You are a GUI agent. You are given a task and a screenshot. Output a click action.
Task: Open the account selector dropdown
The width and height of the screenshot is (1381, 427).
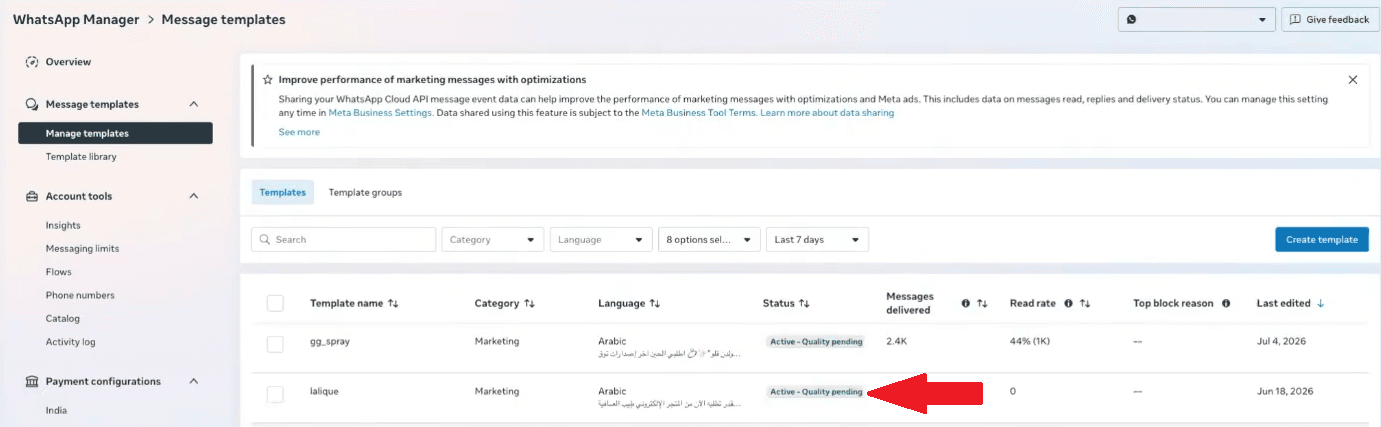click(x=1196, y=20)
